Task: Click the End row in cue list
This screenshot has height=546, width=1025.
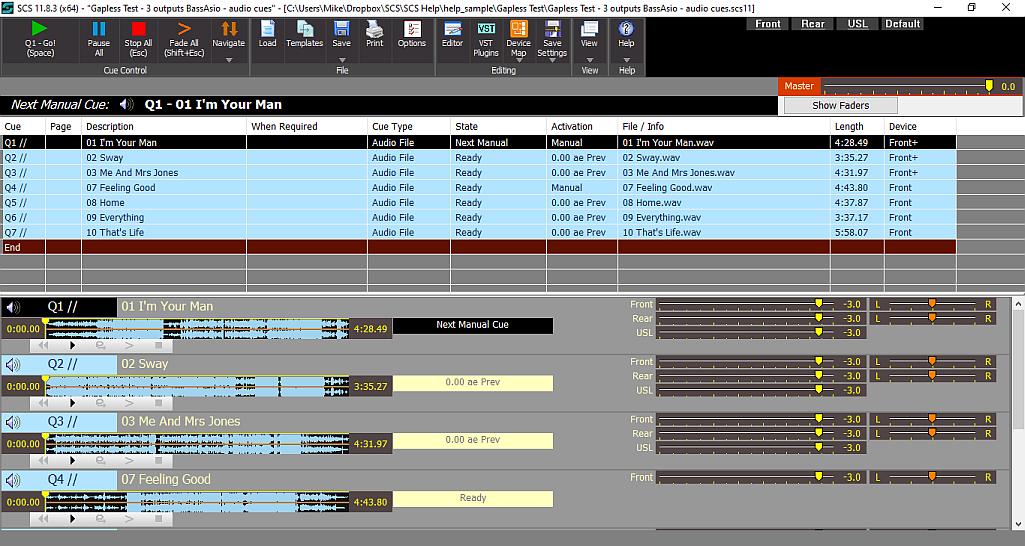Action: point(479,247)
